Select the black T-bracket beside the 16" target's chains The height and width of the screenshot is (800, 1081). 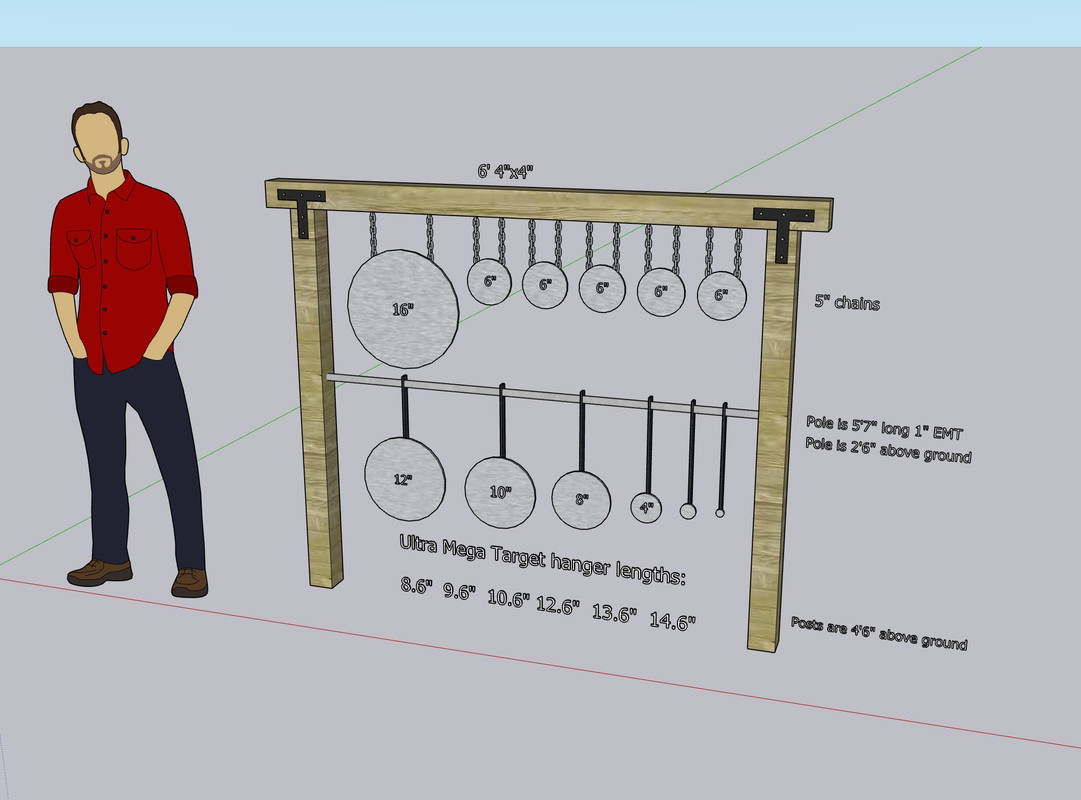[302, 212]
